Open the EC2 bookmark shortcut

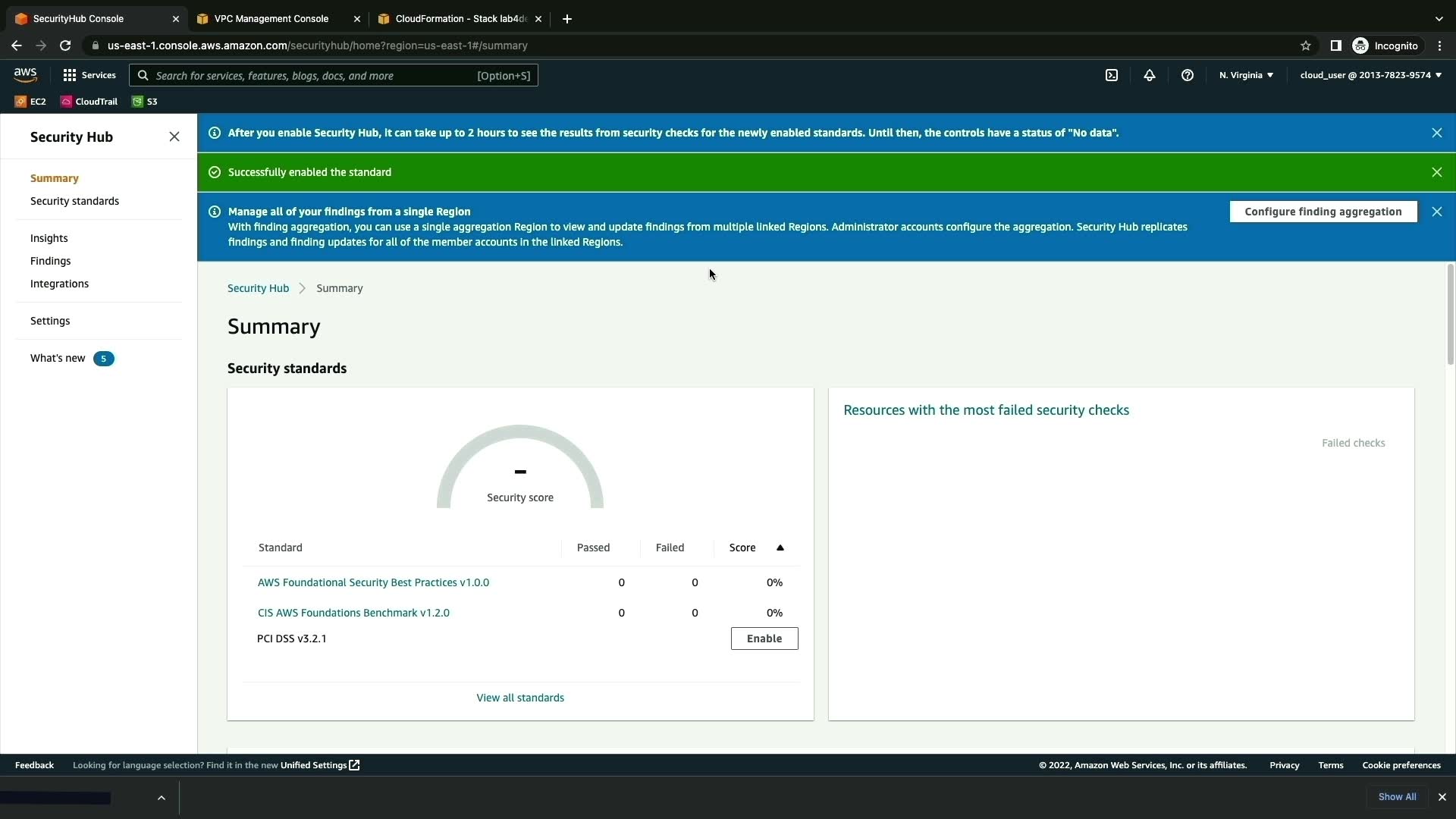click(31, 102)
